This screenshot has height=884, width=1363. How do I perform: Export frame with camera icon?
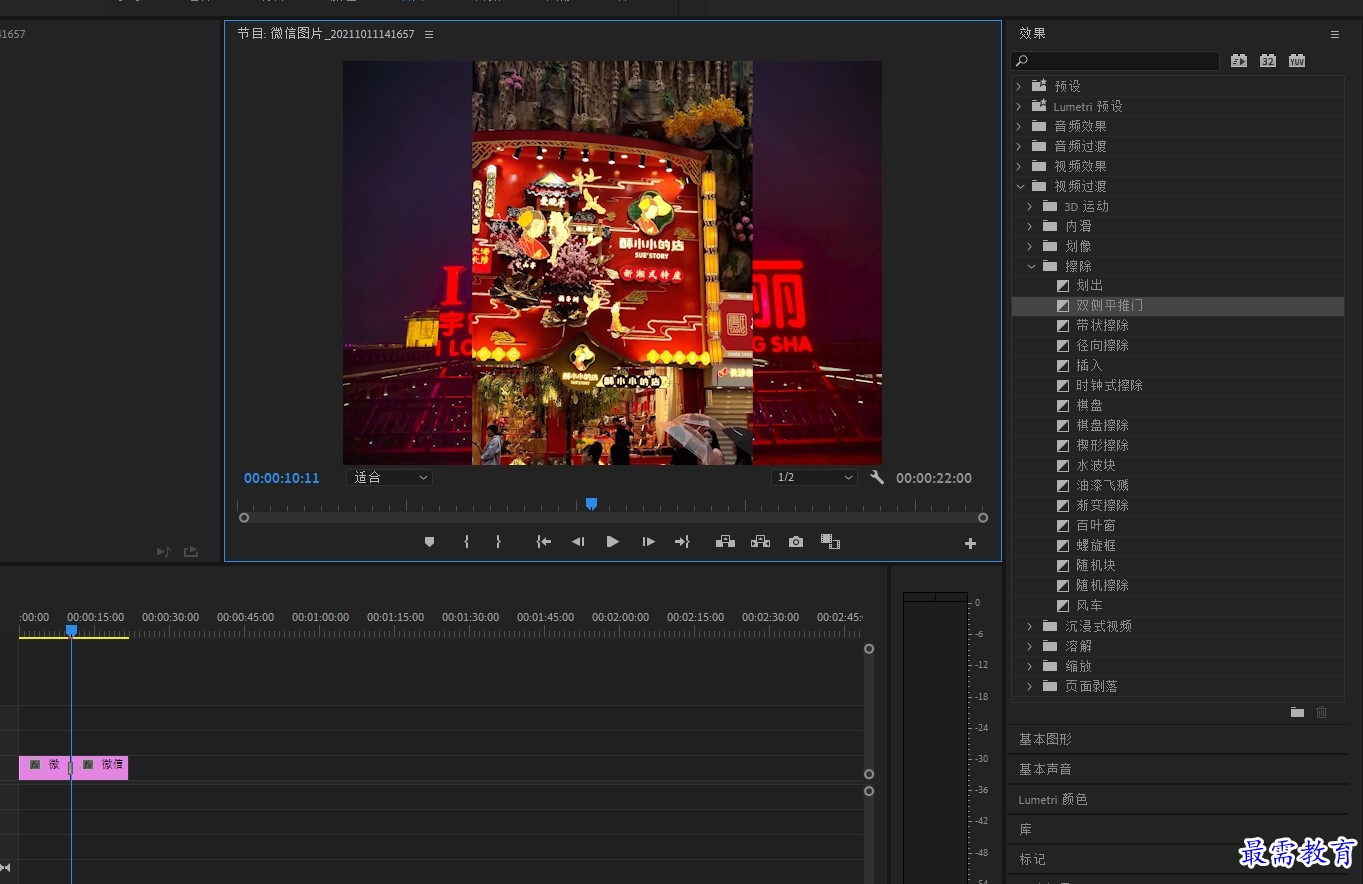(x=796, y=542)
